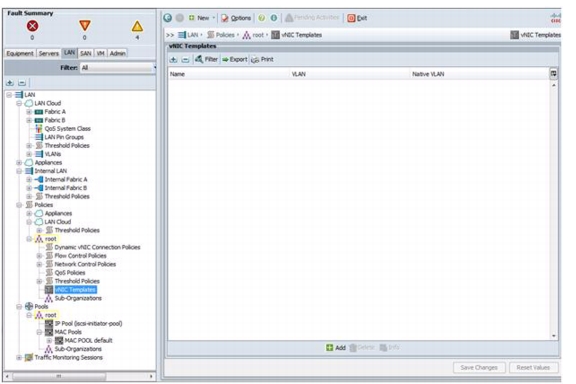Click Reset Values button

(x=533, y=367)
